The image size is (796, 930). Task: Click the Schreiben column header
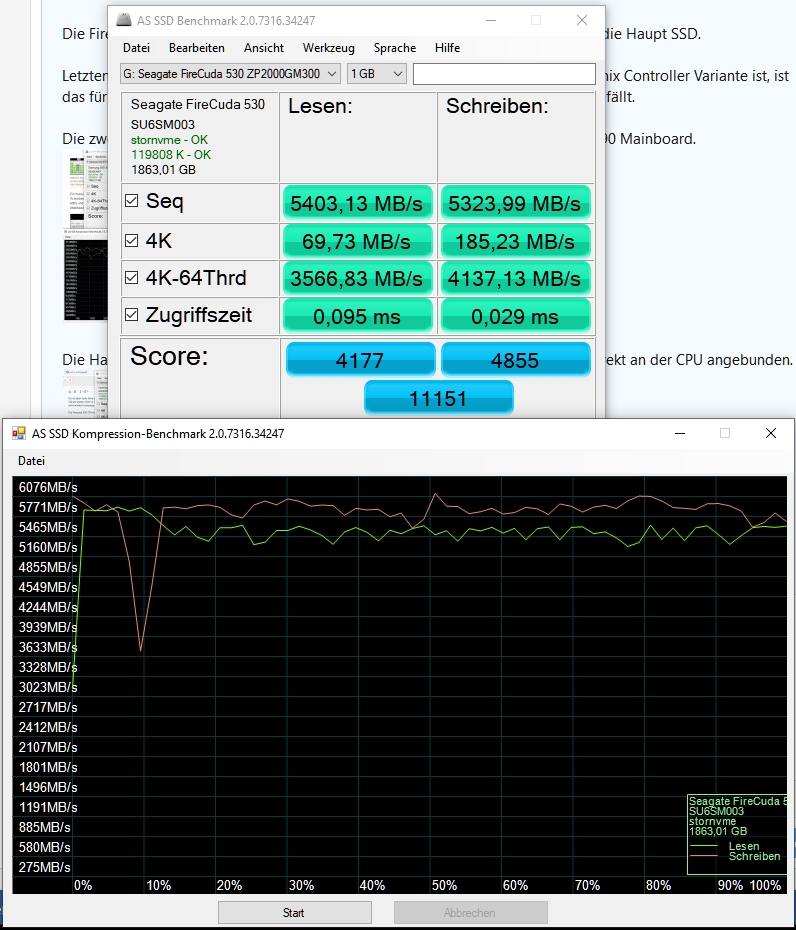tap(497, 106)
